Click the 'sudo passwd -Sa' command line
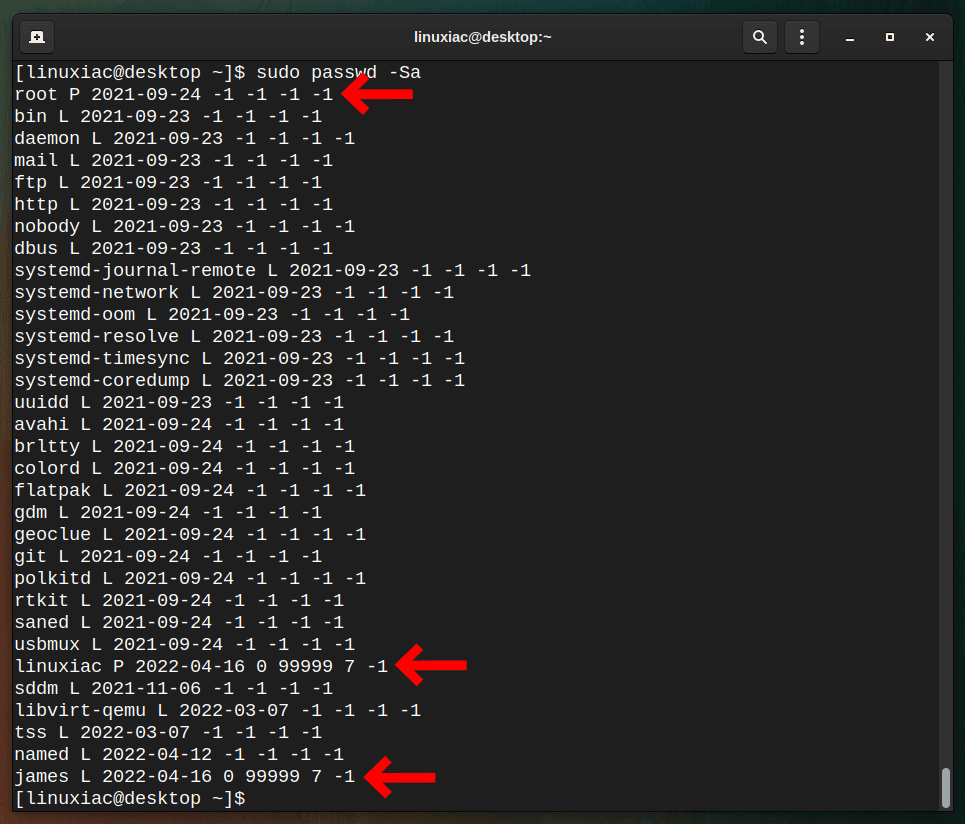The image size is (965, 824). pos(218,73)
